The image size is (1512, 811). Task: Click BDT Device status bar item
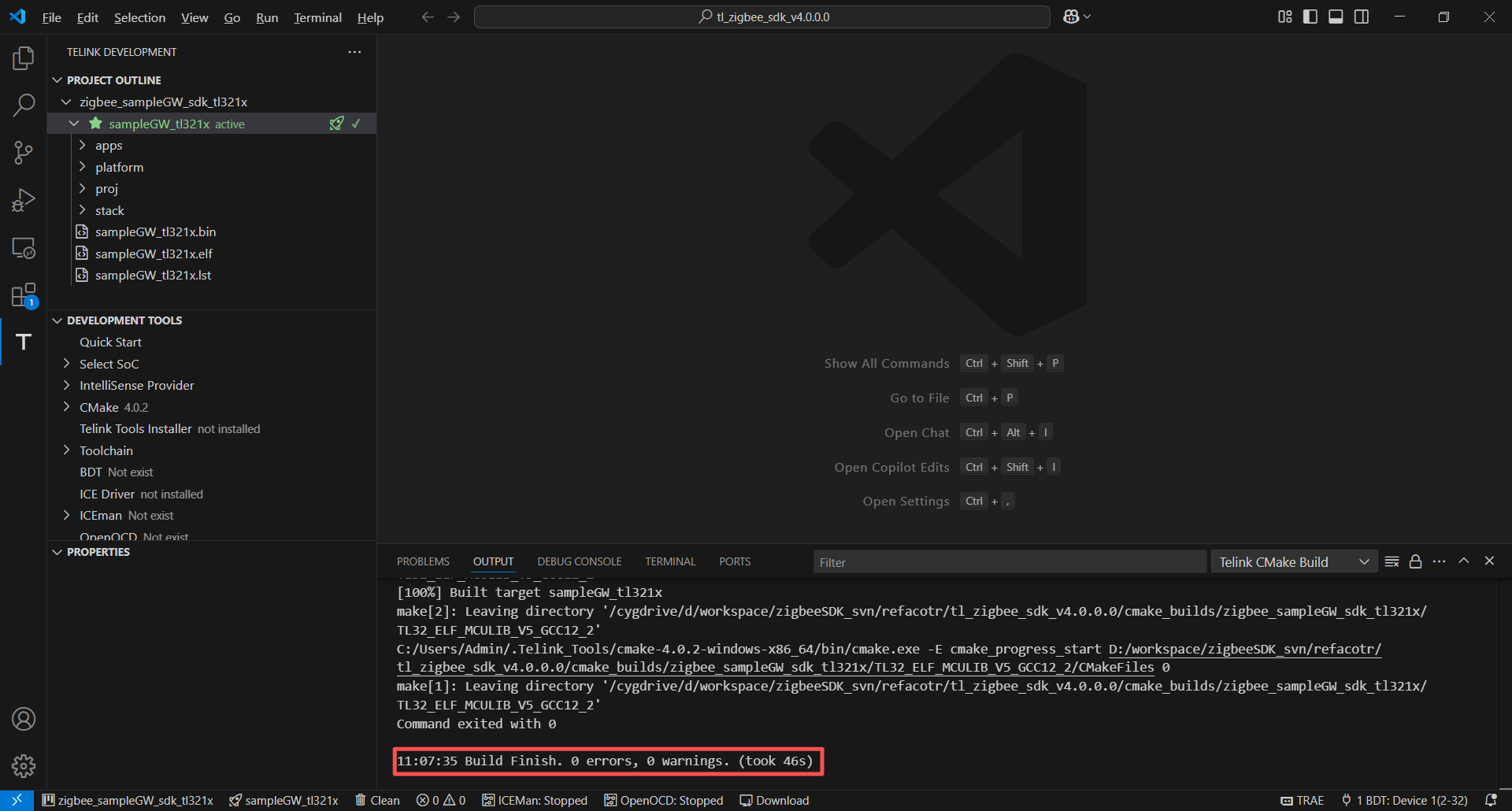[x=1405, y=801]
